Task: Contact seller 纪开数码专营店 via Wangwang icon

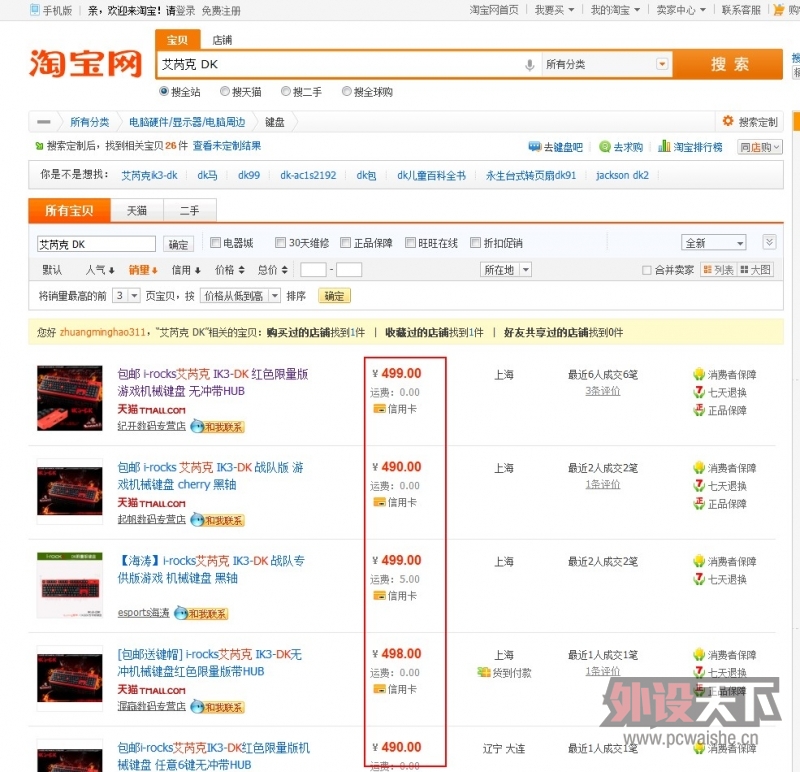Action: [218, 426]
